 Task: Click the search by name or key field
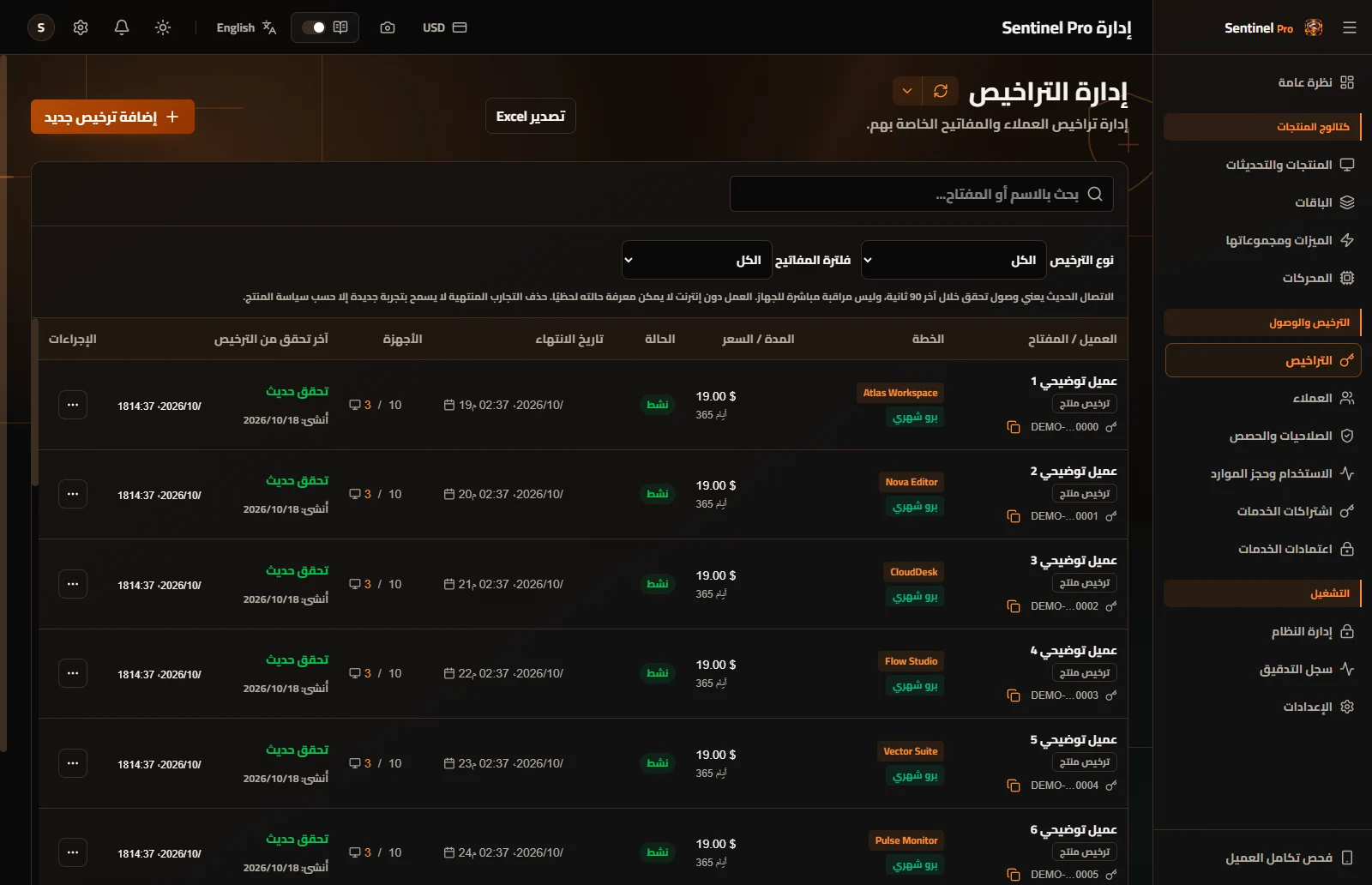(x=922, y=194)
